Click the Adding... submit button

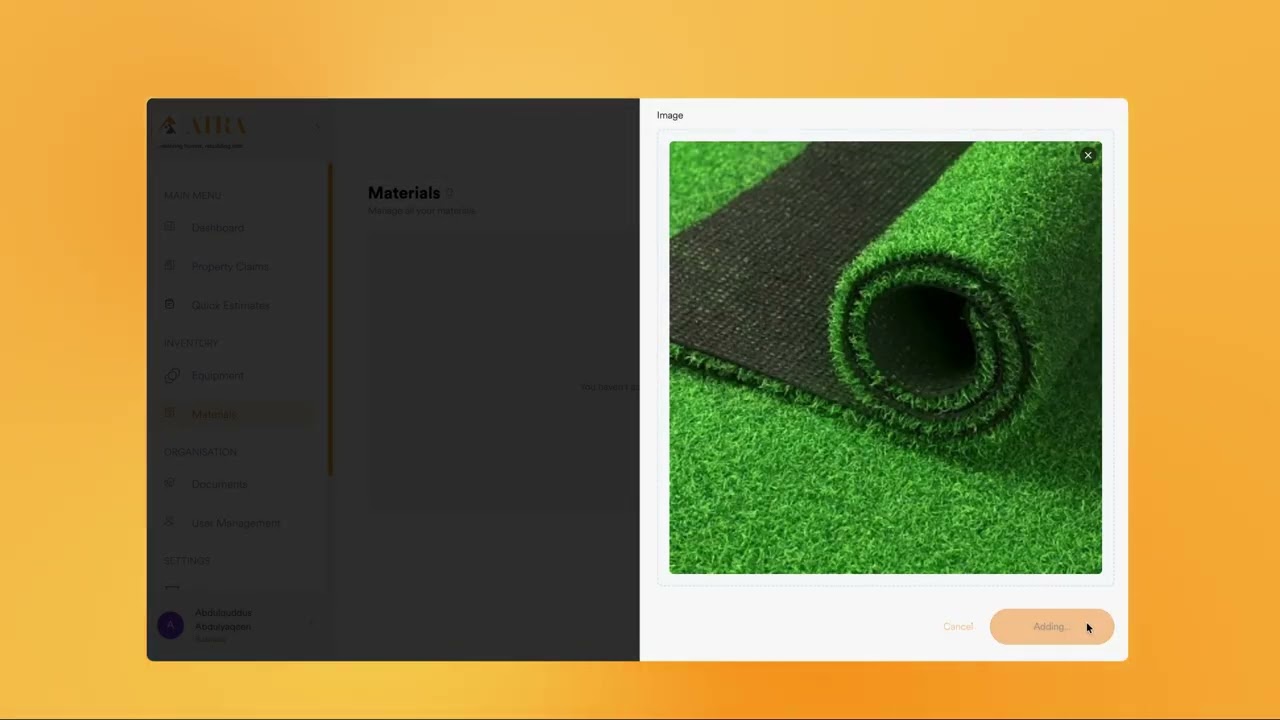[1051, 627]
